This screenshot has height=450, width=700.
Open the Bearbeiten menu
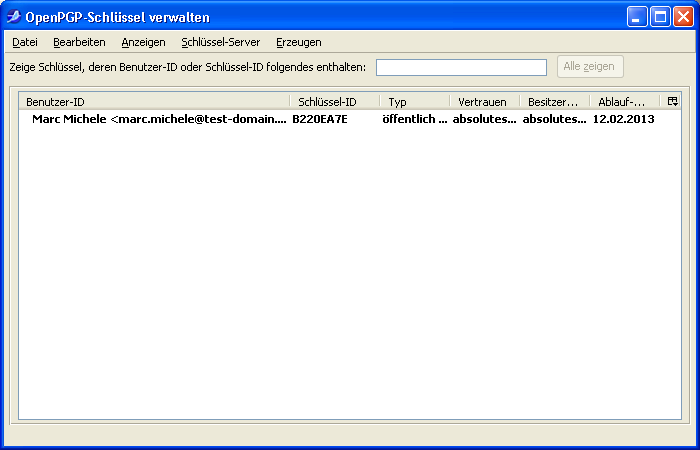pyautogui.click(x=79, y=42)
